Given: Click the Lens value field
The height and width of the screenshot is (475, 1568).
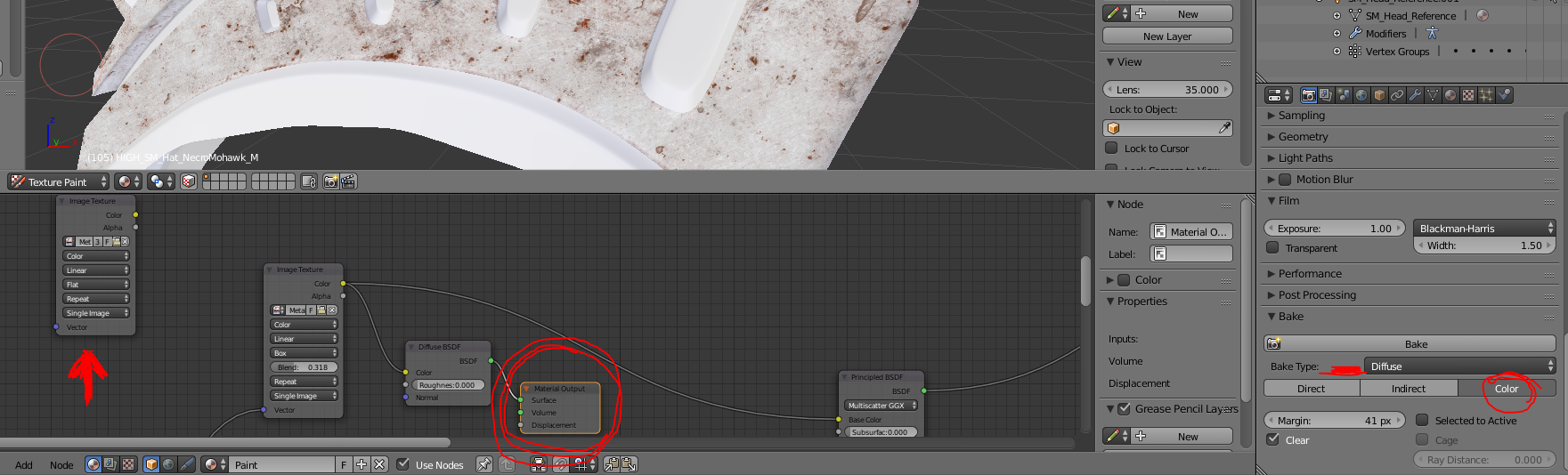Looking at the screenshot, I should click(1167, 90).
